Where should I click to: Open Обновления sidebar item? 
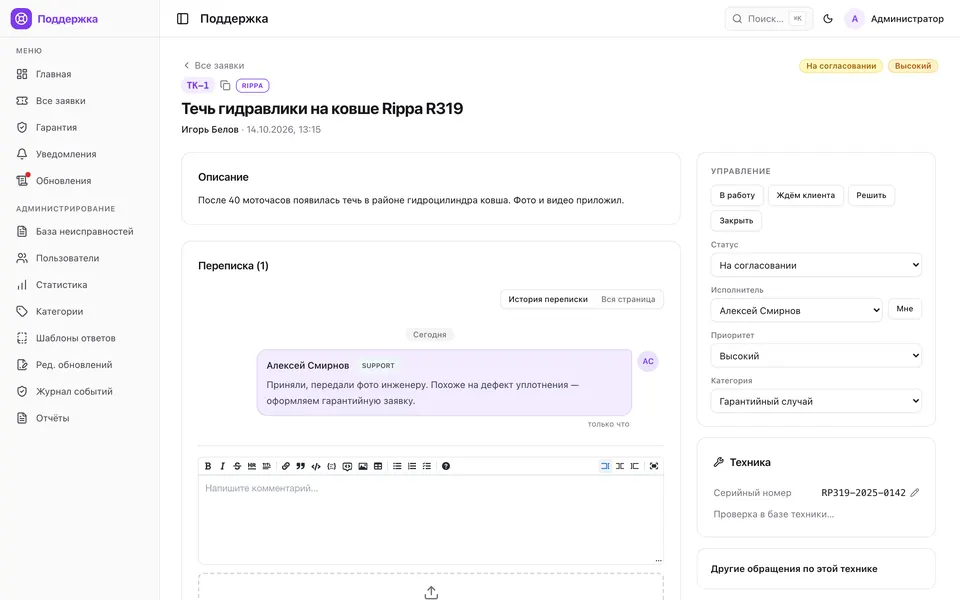pyautogui.click(x=80, y=181)
